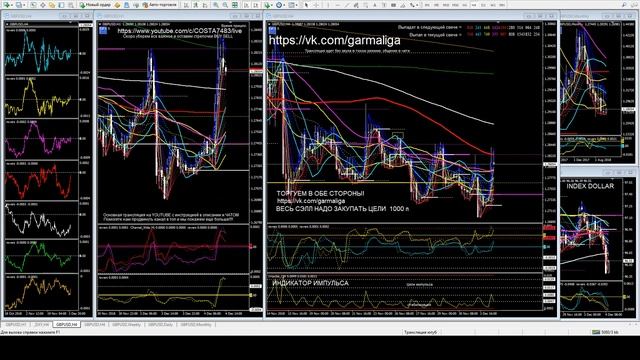Show the Market Watch panel

pos(33,5)
